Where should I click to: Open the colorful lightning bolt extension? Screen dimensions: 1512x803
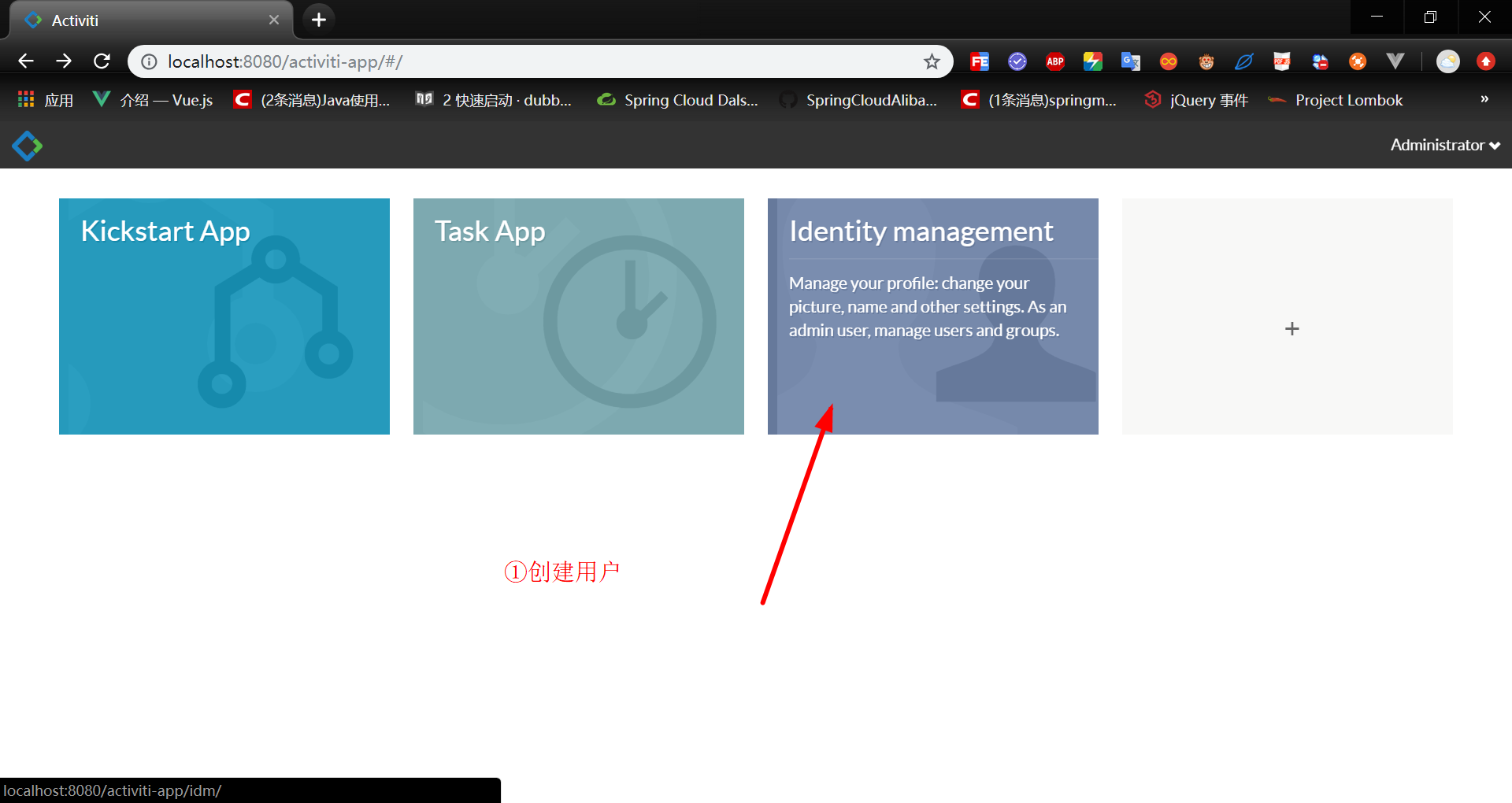point(1093,61)
